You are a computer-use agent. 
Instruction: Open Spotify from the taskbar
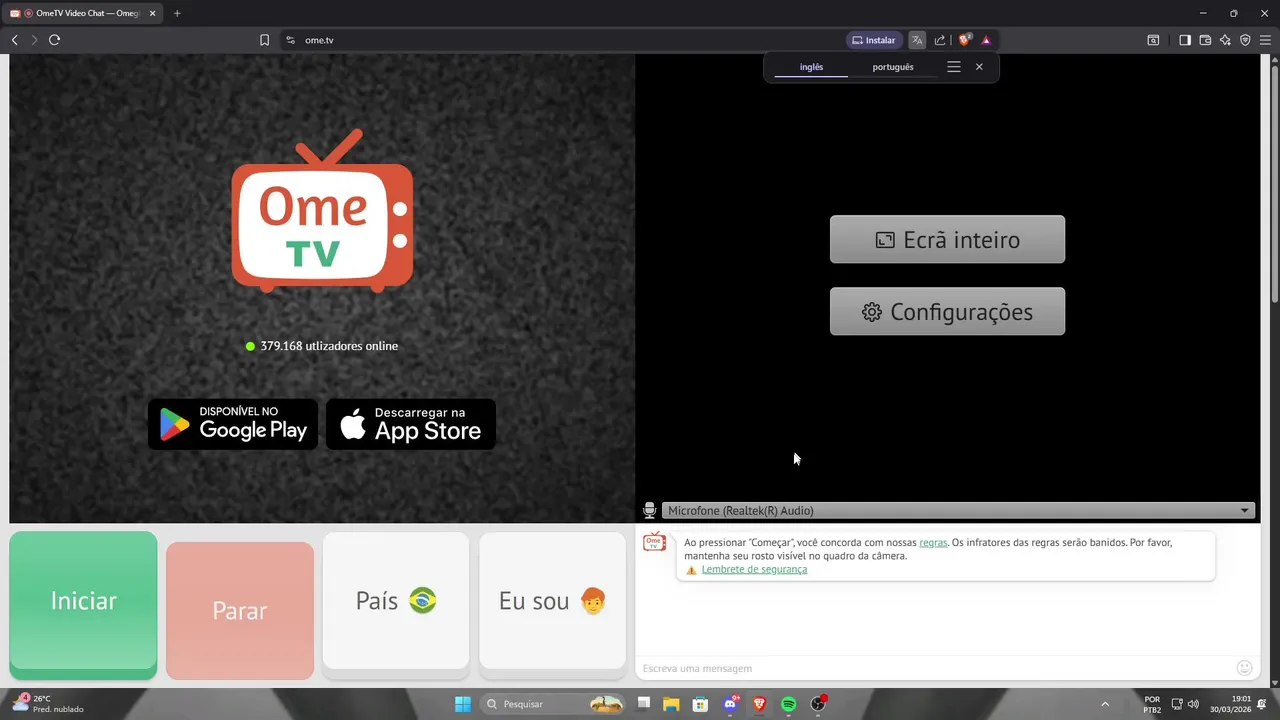pos(788,704)
